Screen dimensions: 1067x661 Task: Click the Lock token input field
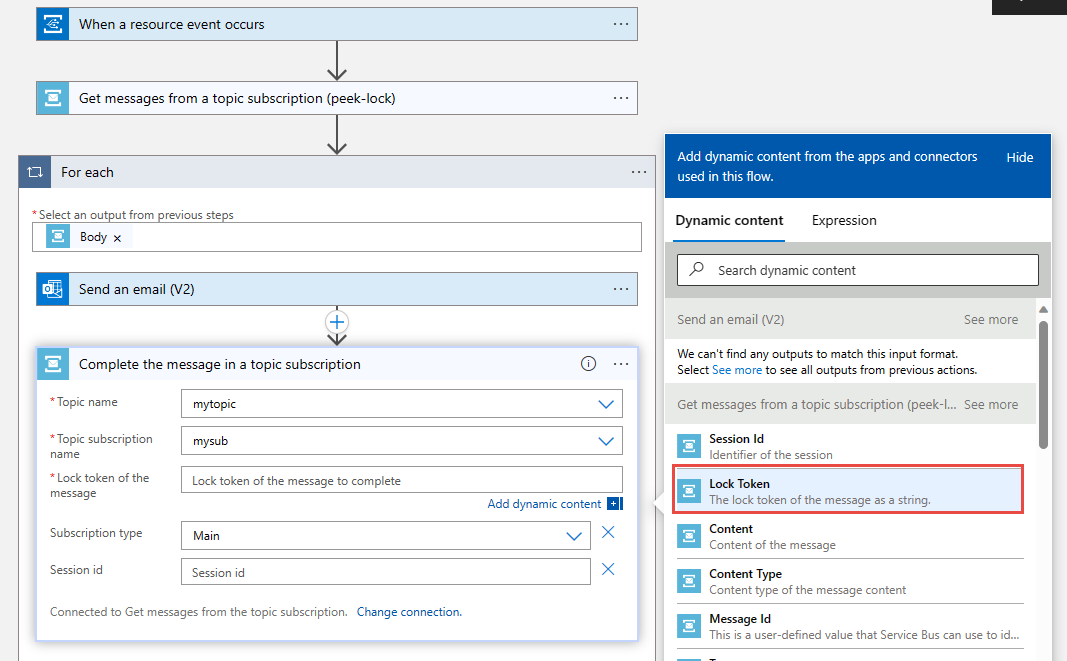click(x=402, y=480)
